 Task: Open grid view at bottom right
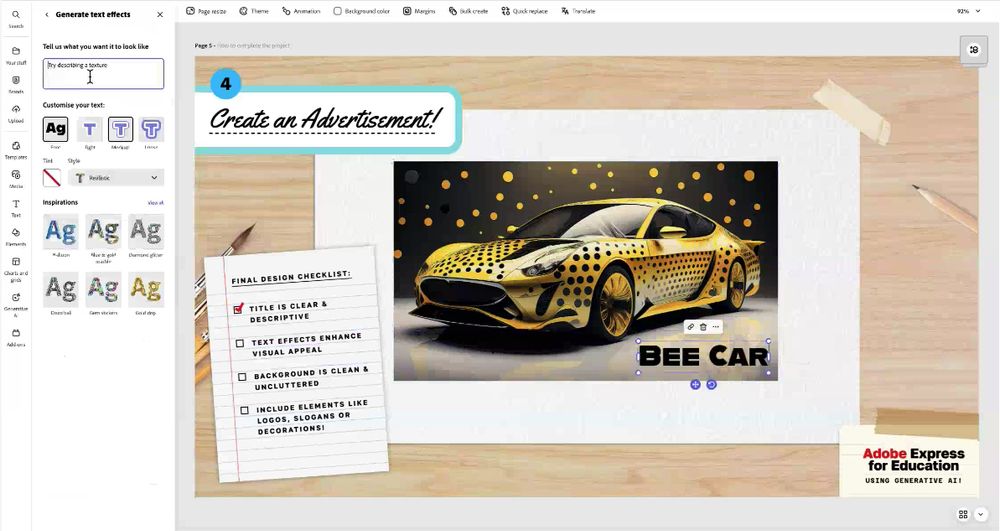[x=963, y=514]
